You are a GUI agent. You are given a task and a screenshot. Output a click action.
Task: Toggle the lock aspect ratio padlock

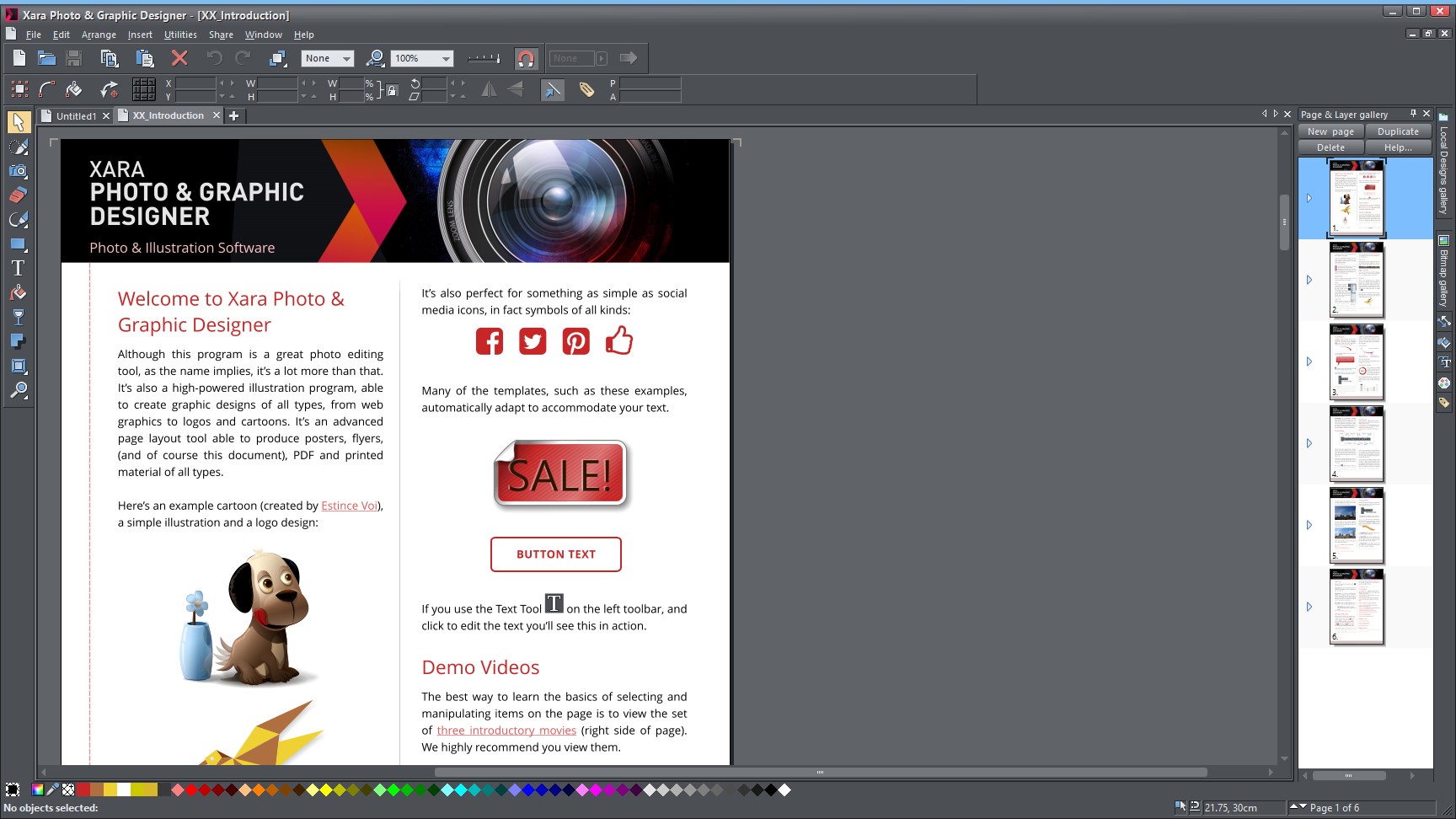click(x=392, y=90)
